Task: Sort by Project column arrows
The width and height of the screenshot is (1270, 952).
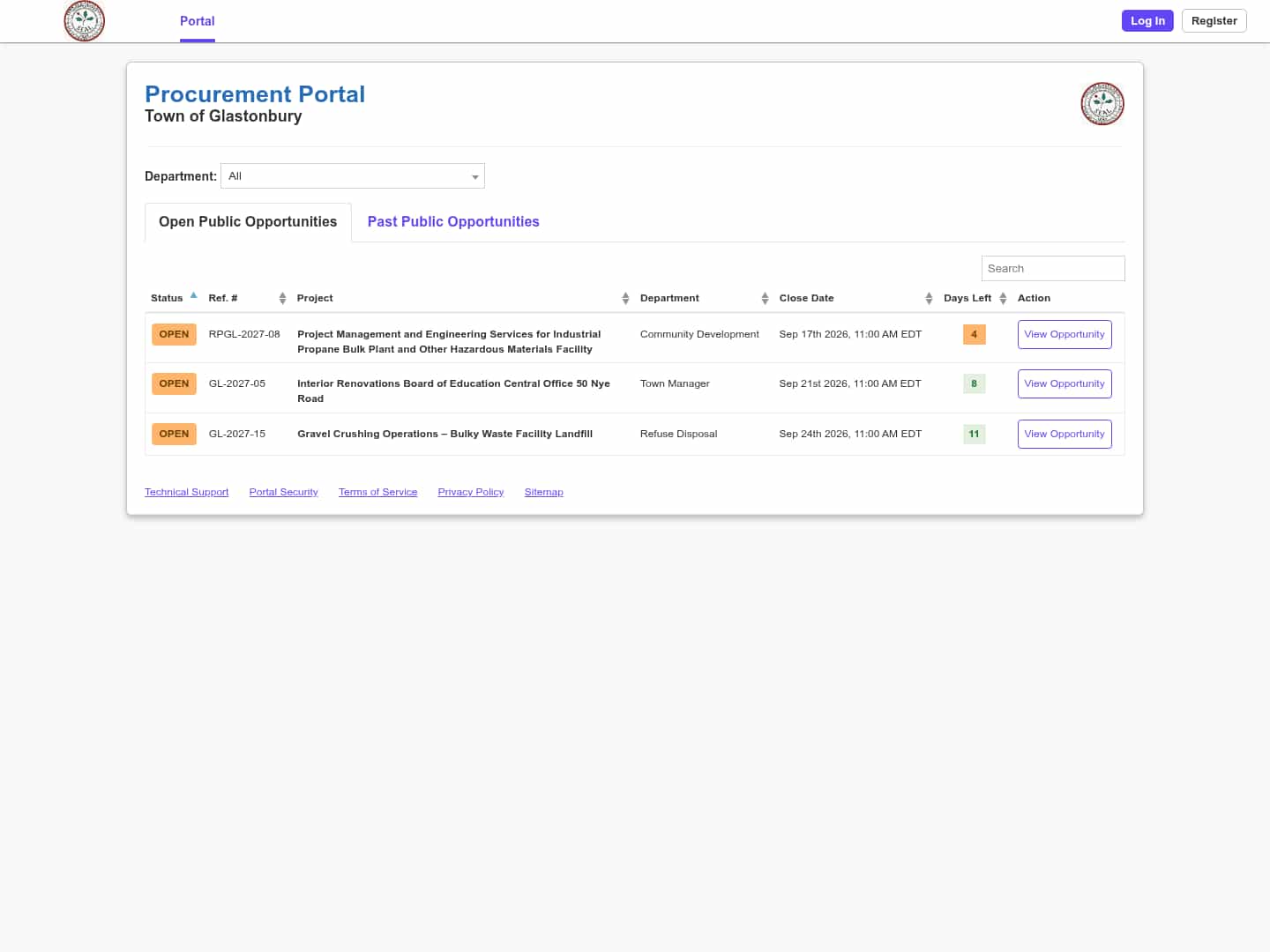Action: [625, 299]
